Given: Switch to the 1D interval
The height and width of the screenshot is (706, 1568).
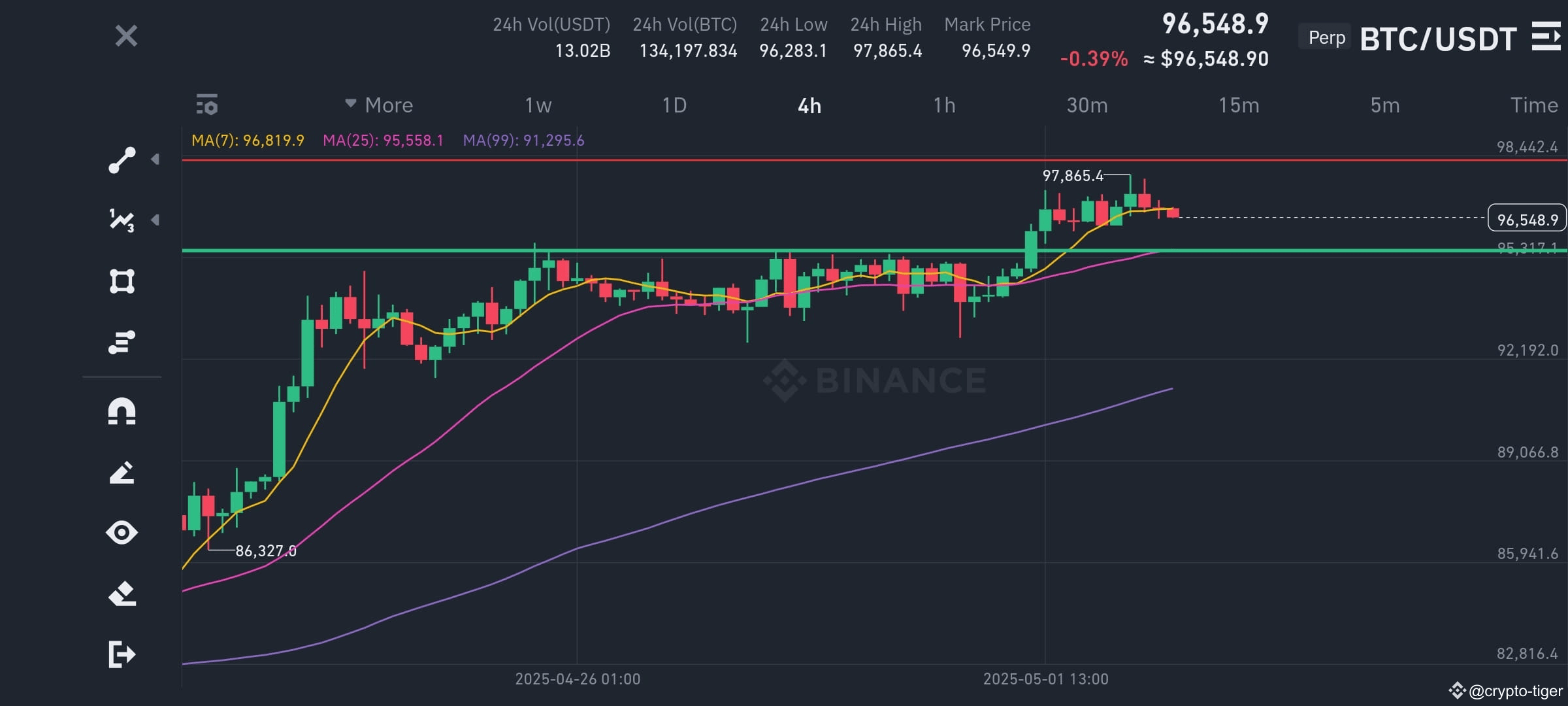Looking at the screenshot, I should [x=674, y=105].
